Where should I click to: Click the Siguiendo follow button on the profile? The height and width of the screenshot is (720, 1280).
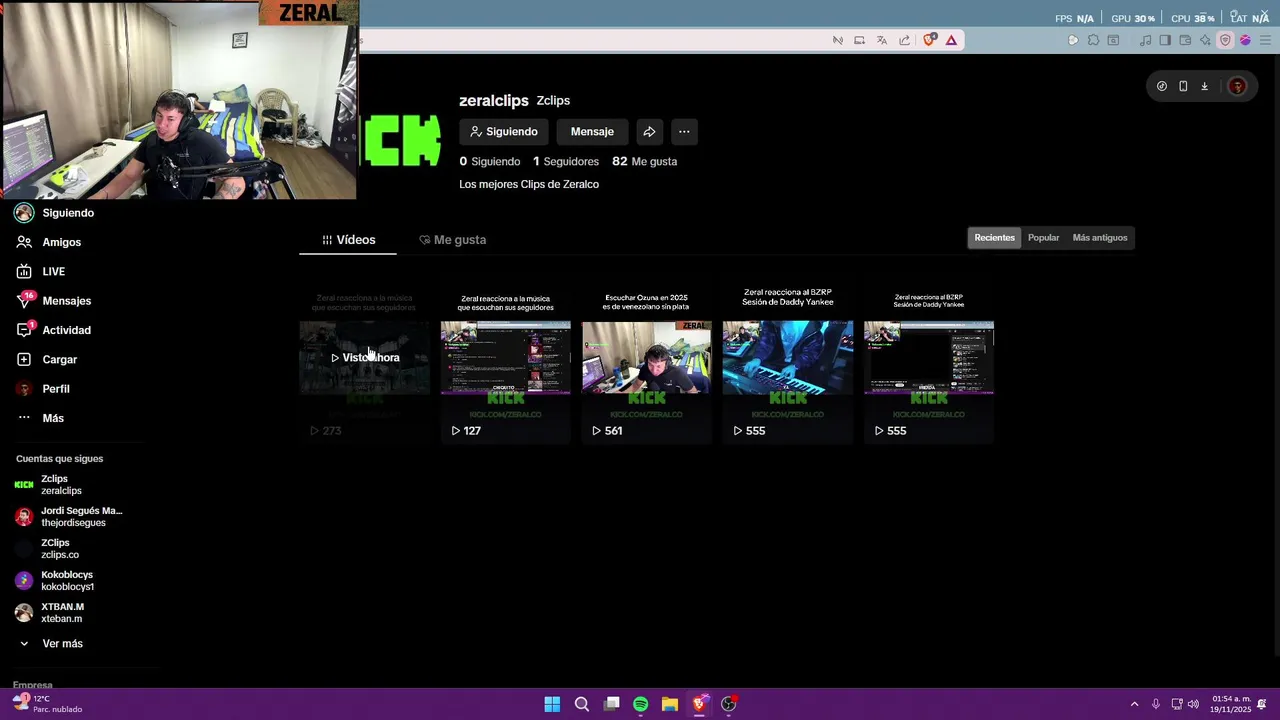pos(504,132)
